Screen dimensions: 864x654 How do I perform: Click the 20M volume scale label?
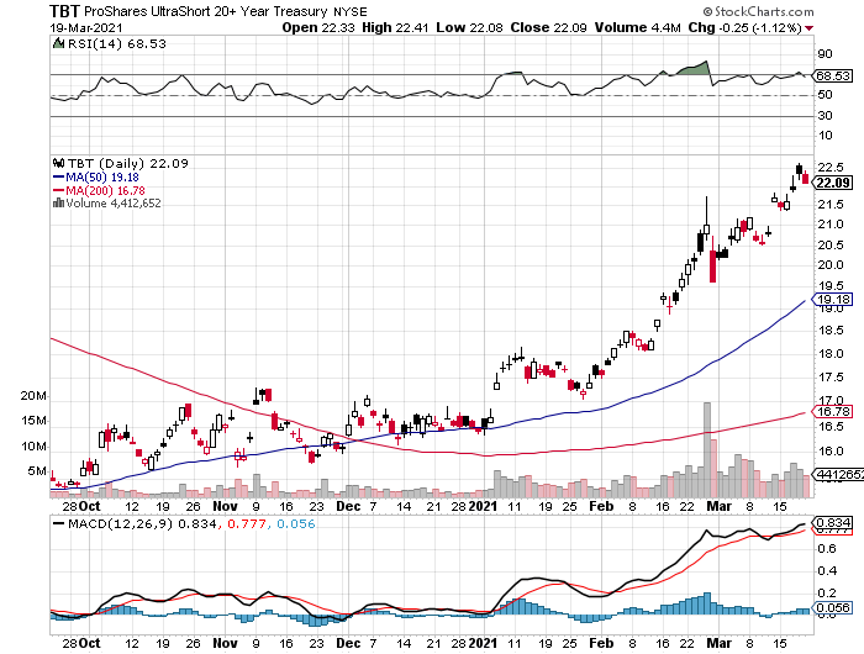coord(34,396)
